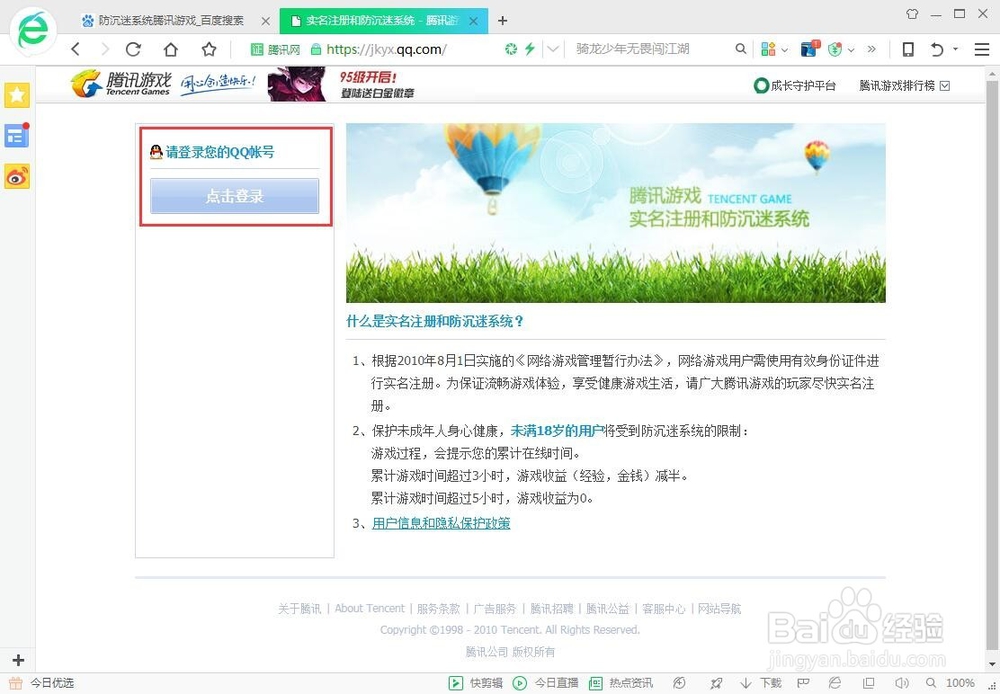Expand the extensions grid dropdown arrow
The height and width of the screenshot is (694, 1000).
pyautogui.click(x=784, y=49)
